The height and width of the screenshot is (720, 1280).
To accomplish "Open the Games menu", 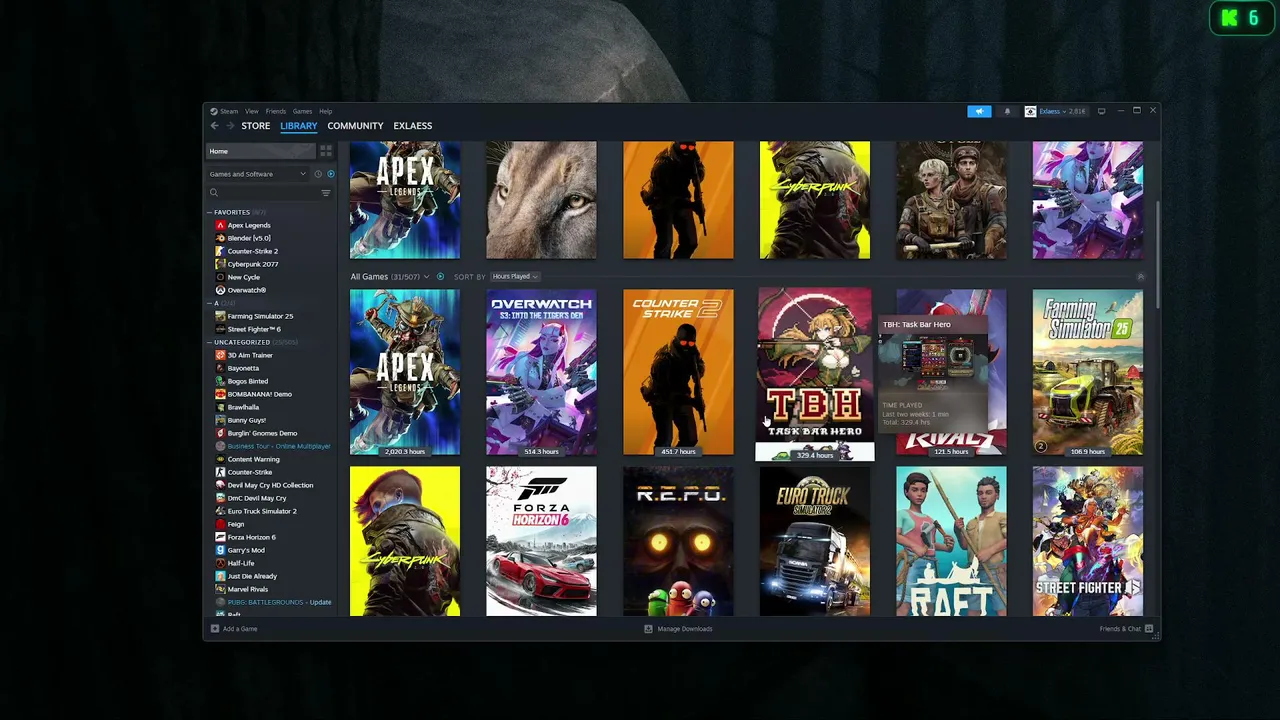I will 302,111.
